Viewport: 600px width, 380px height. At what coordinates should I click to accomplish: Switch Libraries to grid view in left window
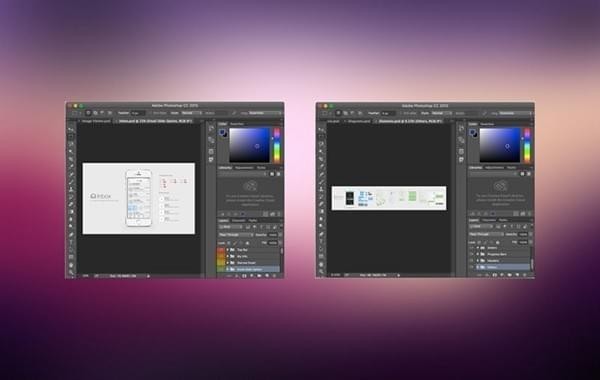(272, 174)
